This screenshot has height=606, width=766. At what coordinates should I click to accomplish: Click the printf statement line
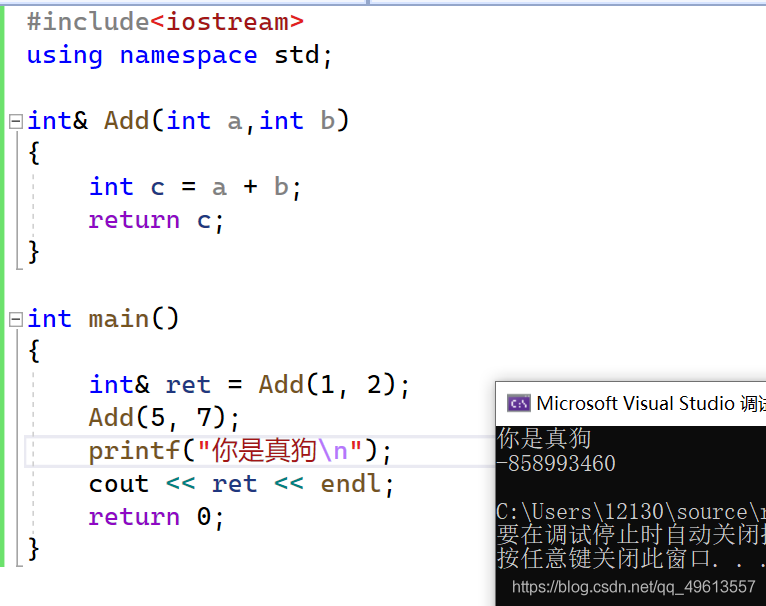[x=240, y=451]
